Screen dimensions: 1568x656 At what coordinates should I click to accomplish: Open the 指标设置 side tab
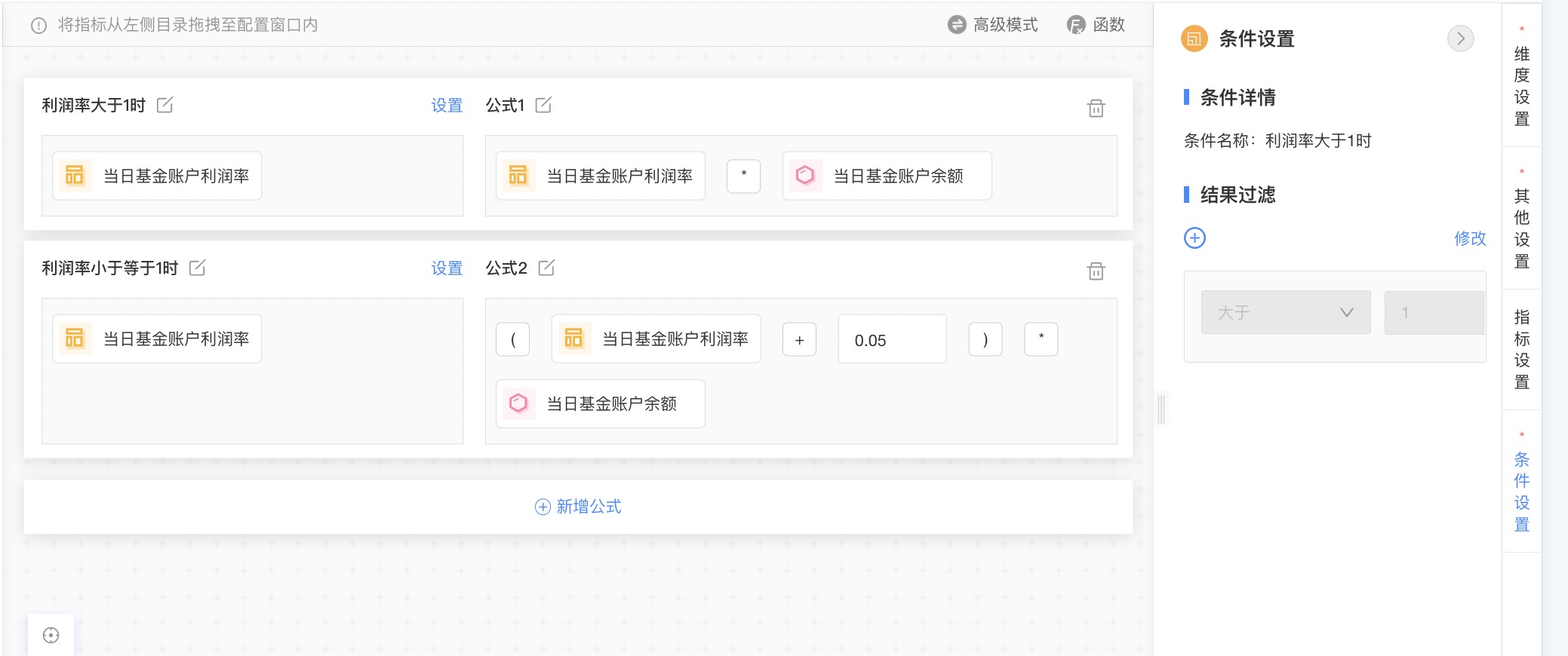[1522, 349]
